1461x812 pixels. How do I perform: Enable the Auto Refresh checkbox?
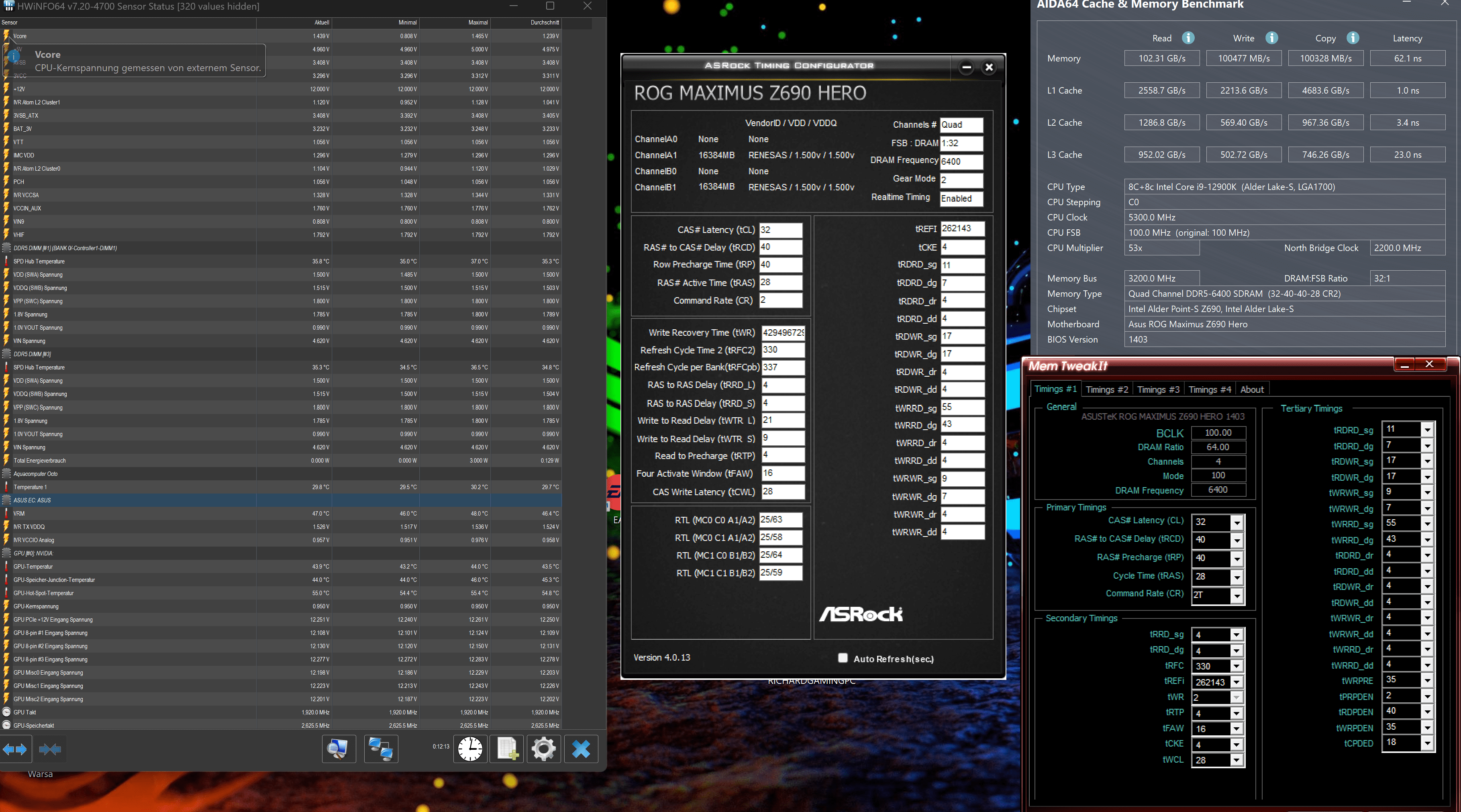click(x=843, y=658)
